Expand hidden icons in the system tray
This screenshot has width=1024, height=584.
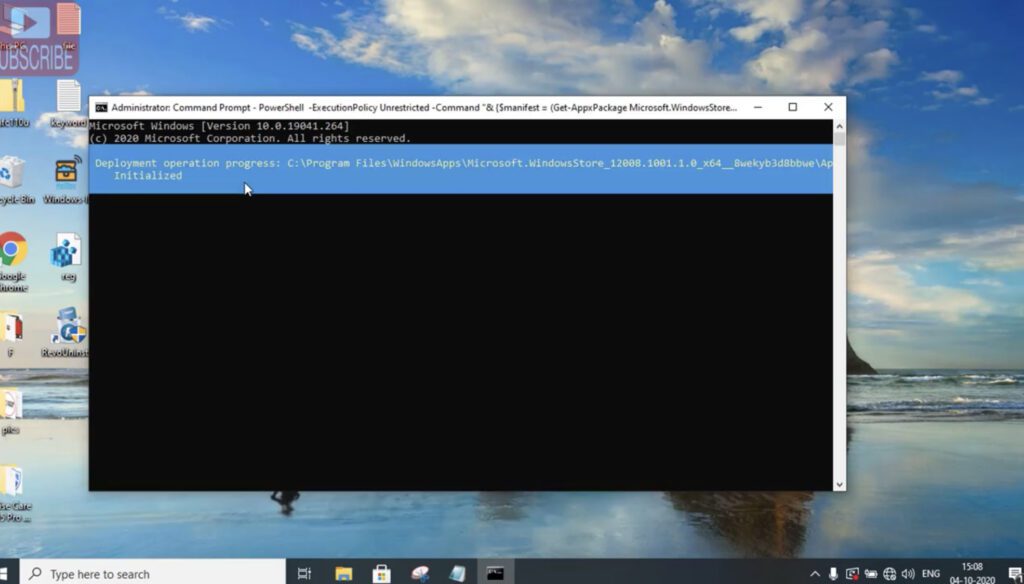click(x=814, y=572)
